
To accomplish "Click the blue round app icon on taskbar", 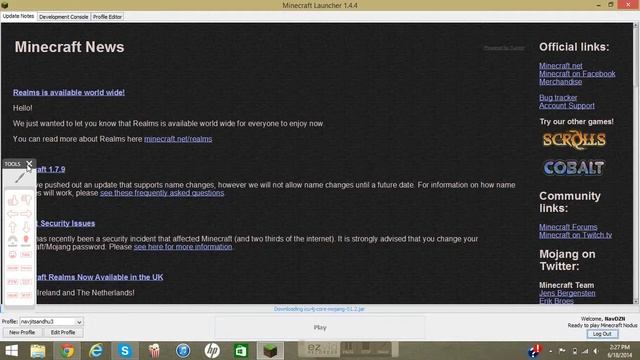I will tap(183, 351).
